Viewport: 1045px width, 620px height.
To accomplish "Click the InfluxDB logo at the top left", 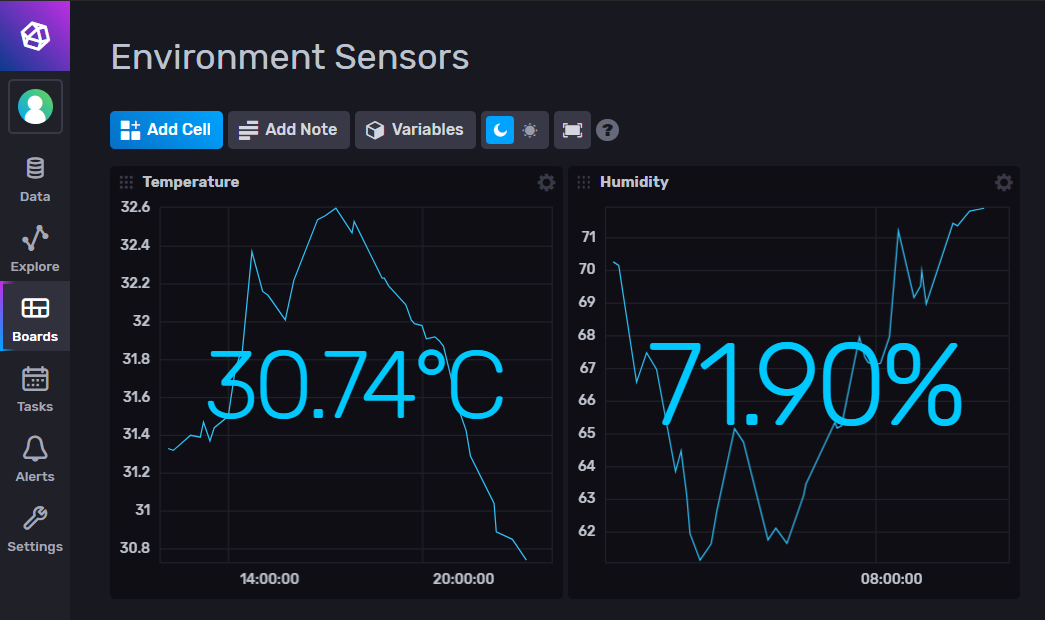I will point(34,35).
